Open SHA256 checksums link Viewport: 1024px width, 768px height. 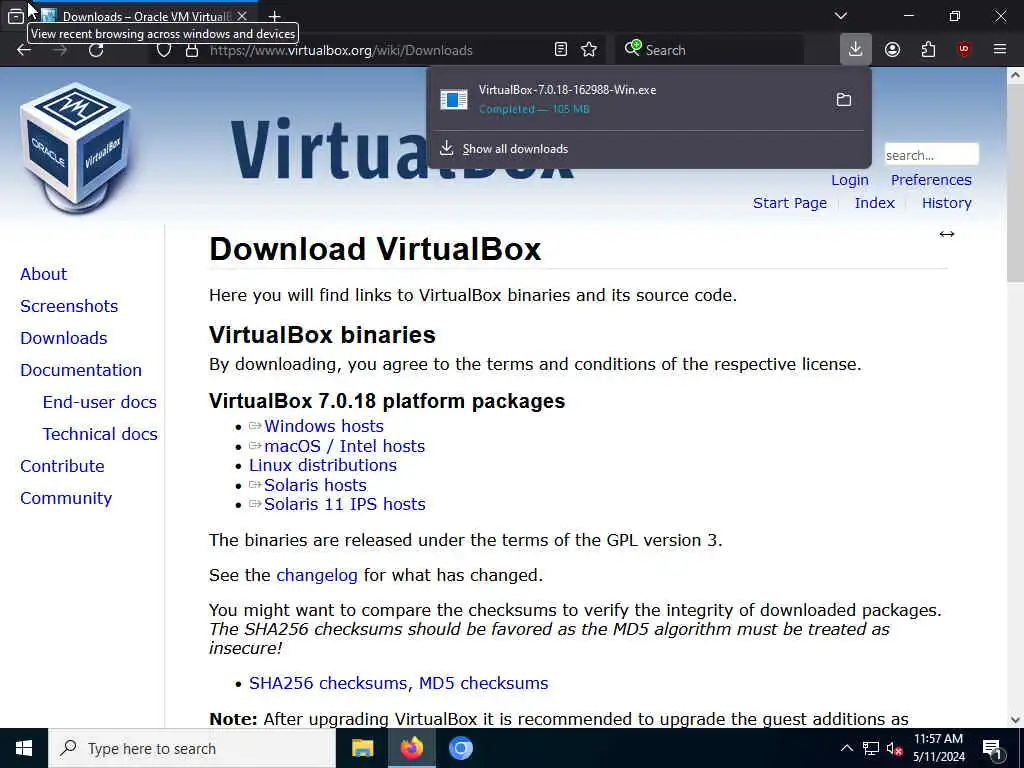(328, 683)
